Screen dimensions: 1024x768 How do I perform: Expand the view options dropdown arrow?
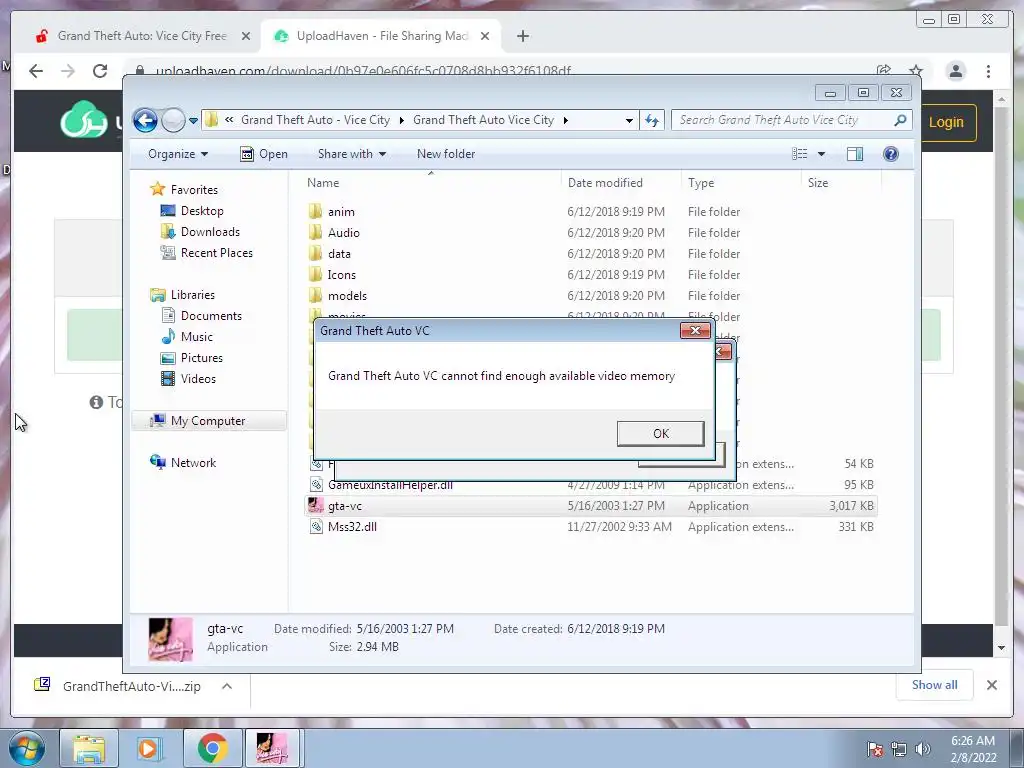pos(822,154)
